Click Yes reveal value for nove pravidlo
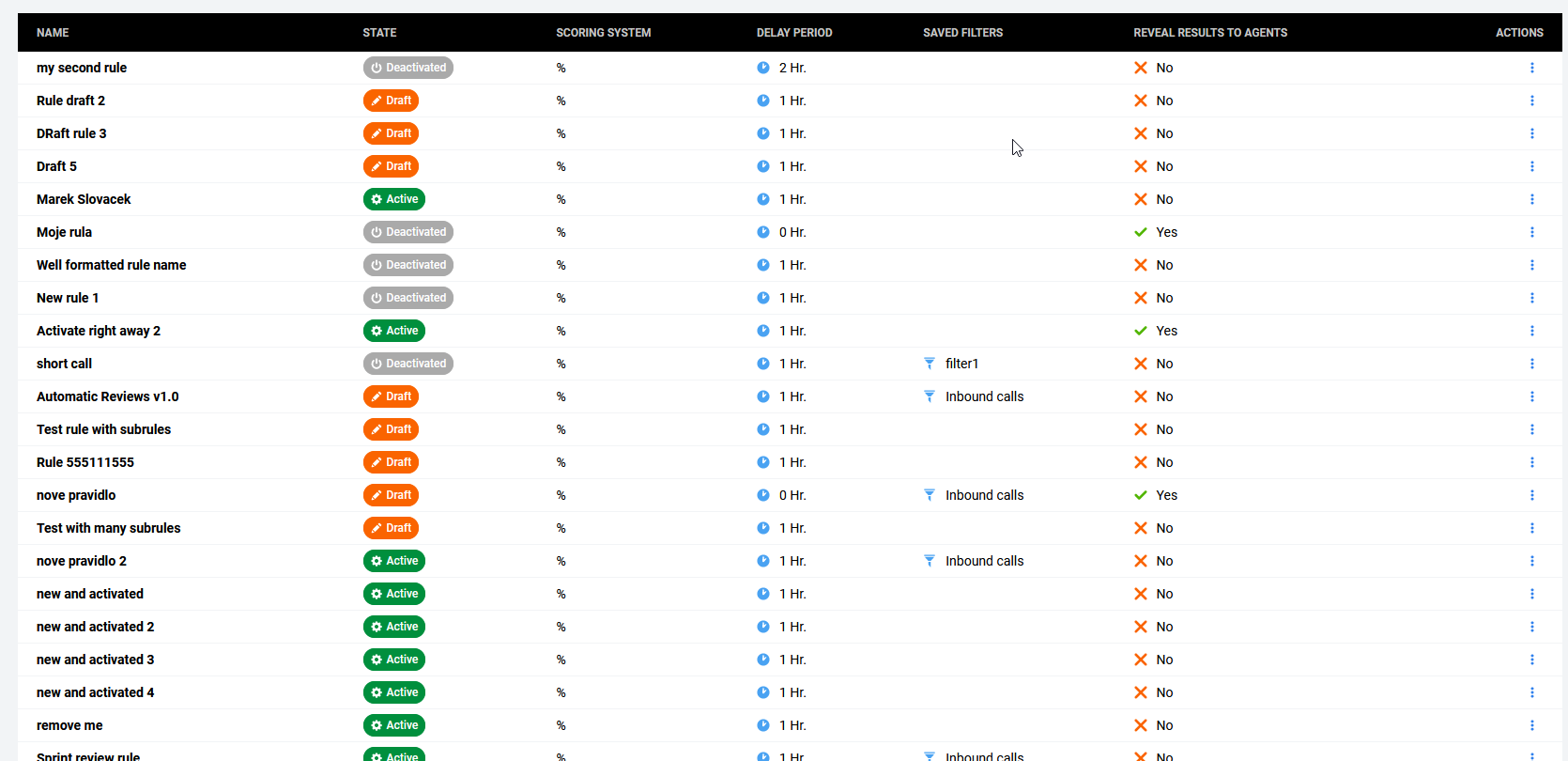1568x761 pixels. pos(1166,495)
